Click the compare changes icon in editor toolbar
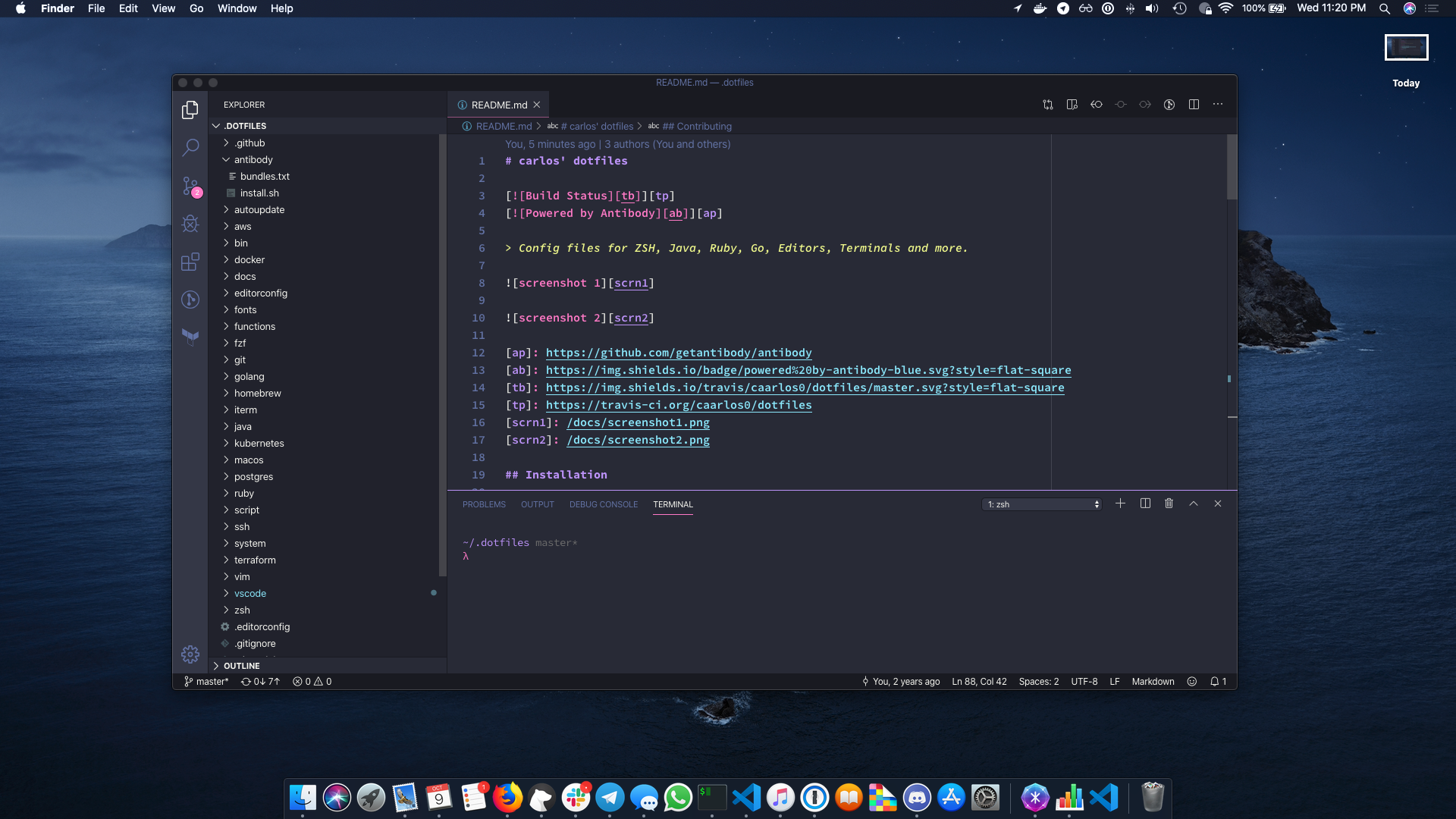 (x=1048, y=105)
